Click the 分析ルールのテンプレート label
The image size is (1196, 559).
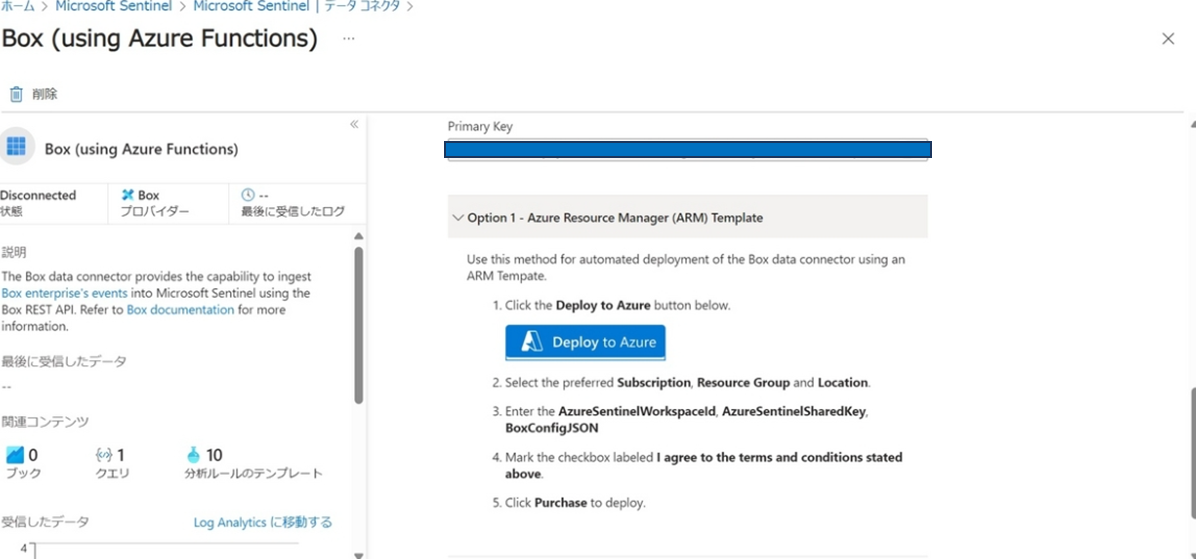point(253,474)
